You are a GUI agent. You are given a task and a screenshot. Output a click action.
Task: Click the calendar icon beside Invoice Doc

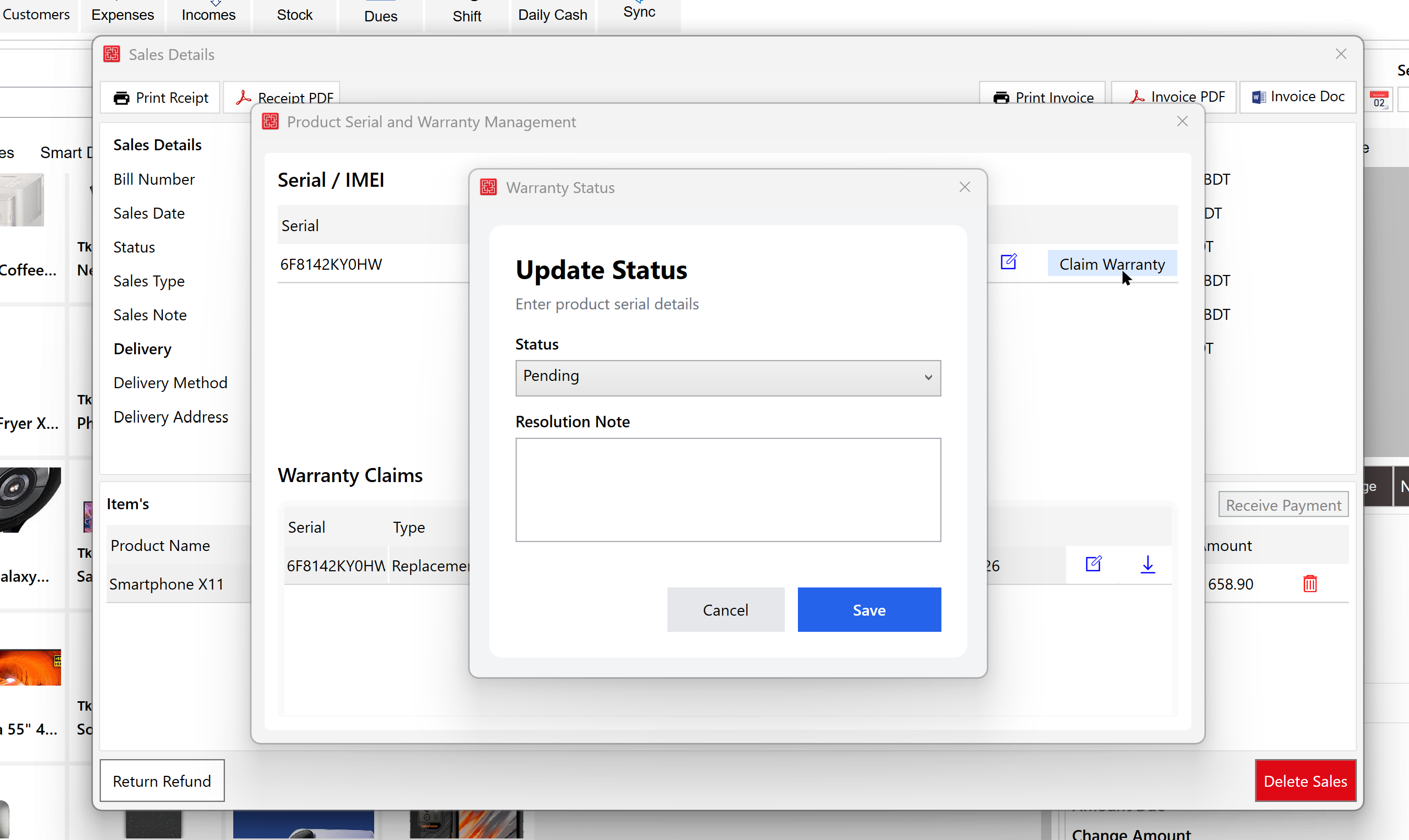coord(1378,99)
